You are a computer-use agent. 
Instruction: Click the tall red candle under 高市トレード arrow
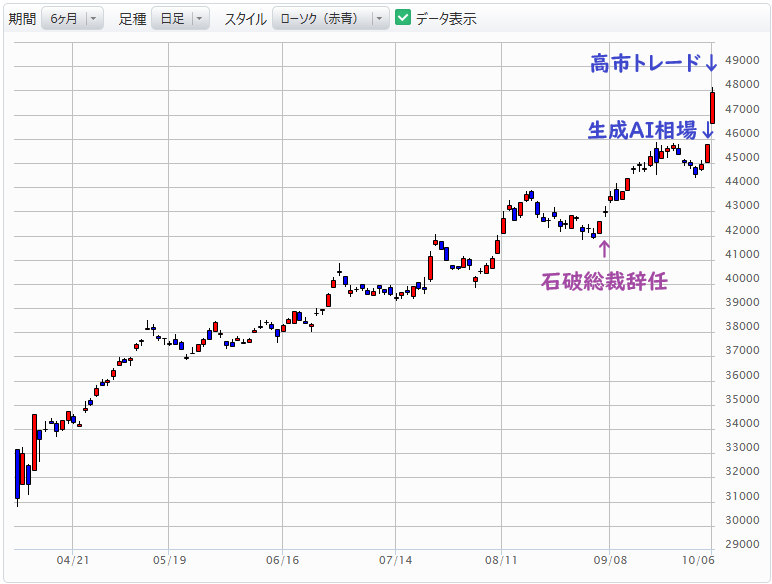pyautogui.click(x=712, y=106)
